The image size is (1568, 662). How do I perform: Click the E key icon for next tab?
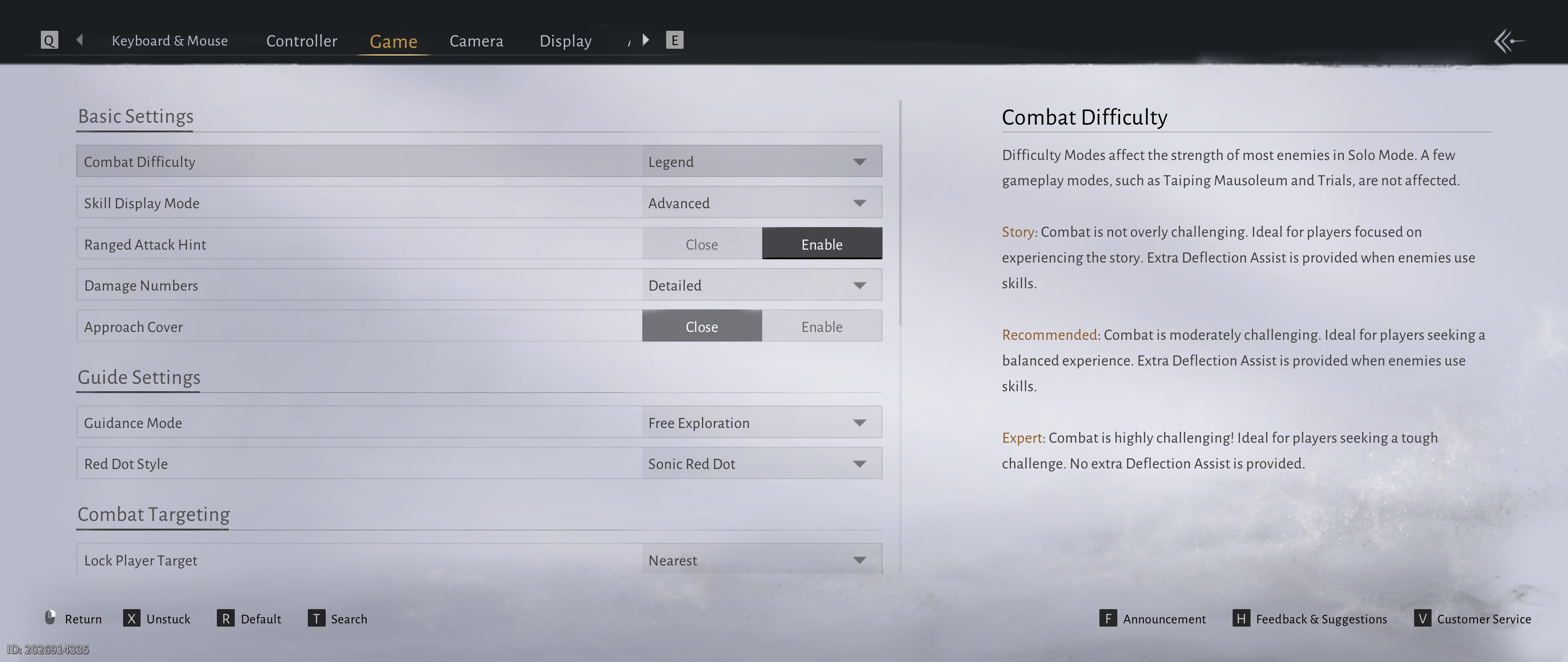[674, 40]
